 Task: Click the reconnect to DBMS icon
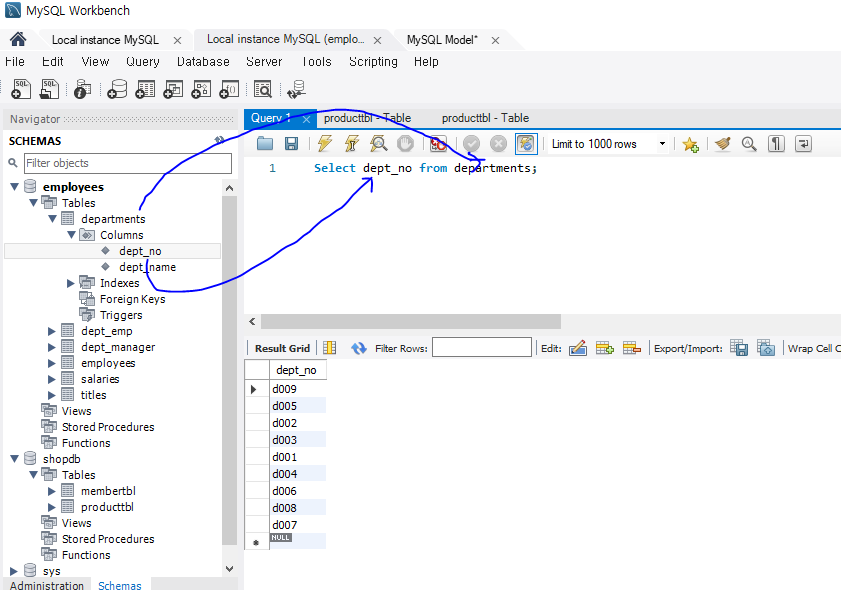296,90
